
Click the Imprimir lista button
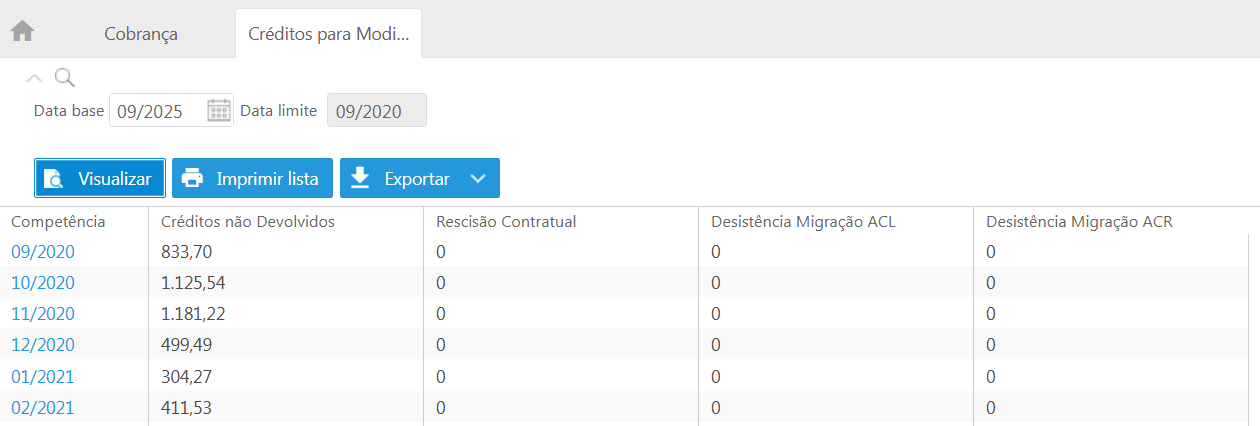(x=251, y=179)
